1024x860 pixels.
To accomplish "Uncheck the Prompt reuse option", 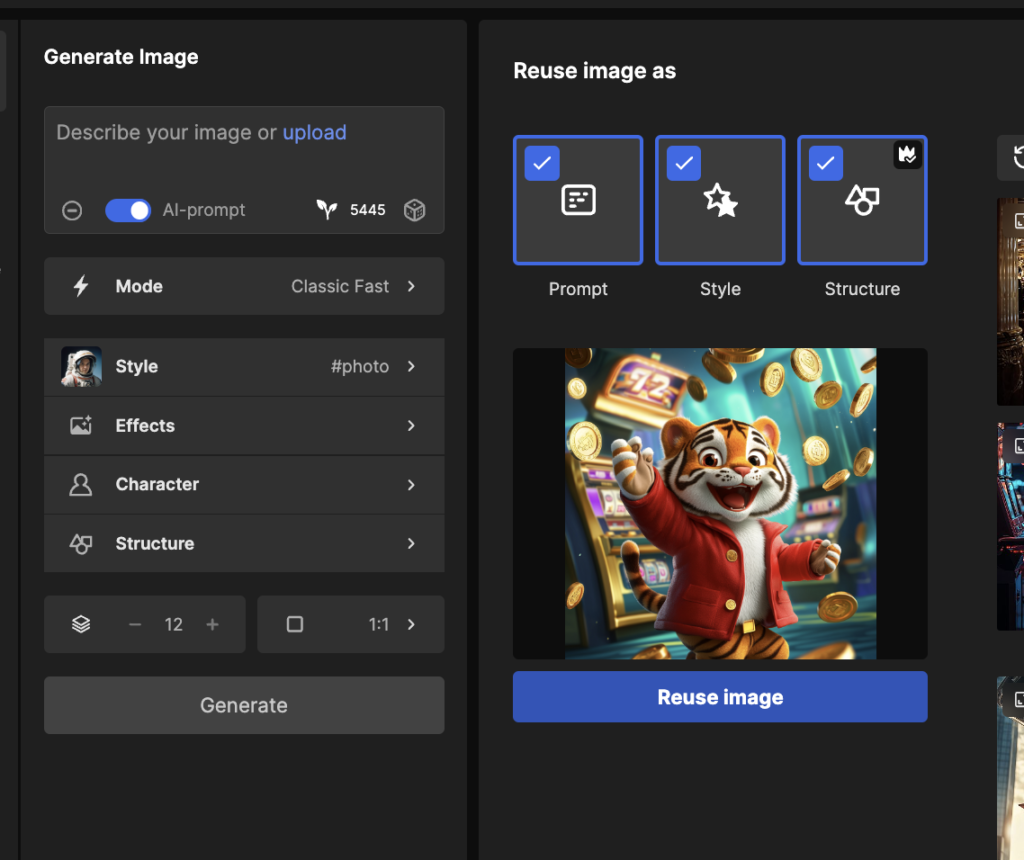I will [x=542, y=164].
